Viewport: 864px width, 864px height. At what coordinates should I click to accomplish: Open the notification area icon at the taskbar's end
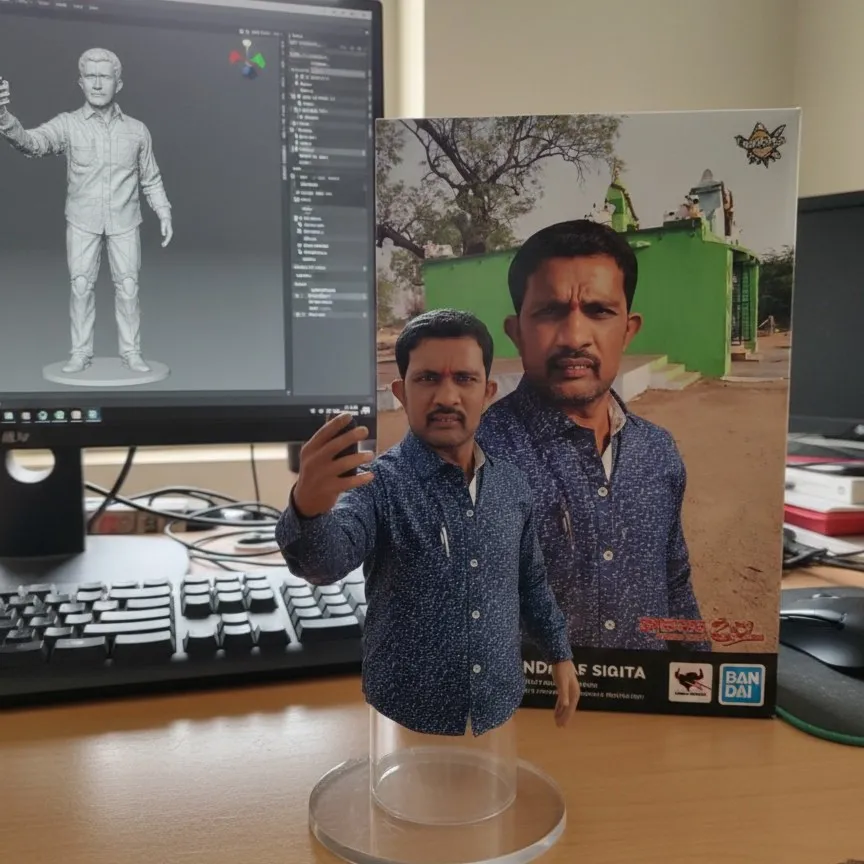(x=365, y=411)
